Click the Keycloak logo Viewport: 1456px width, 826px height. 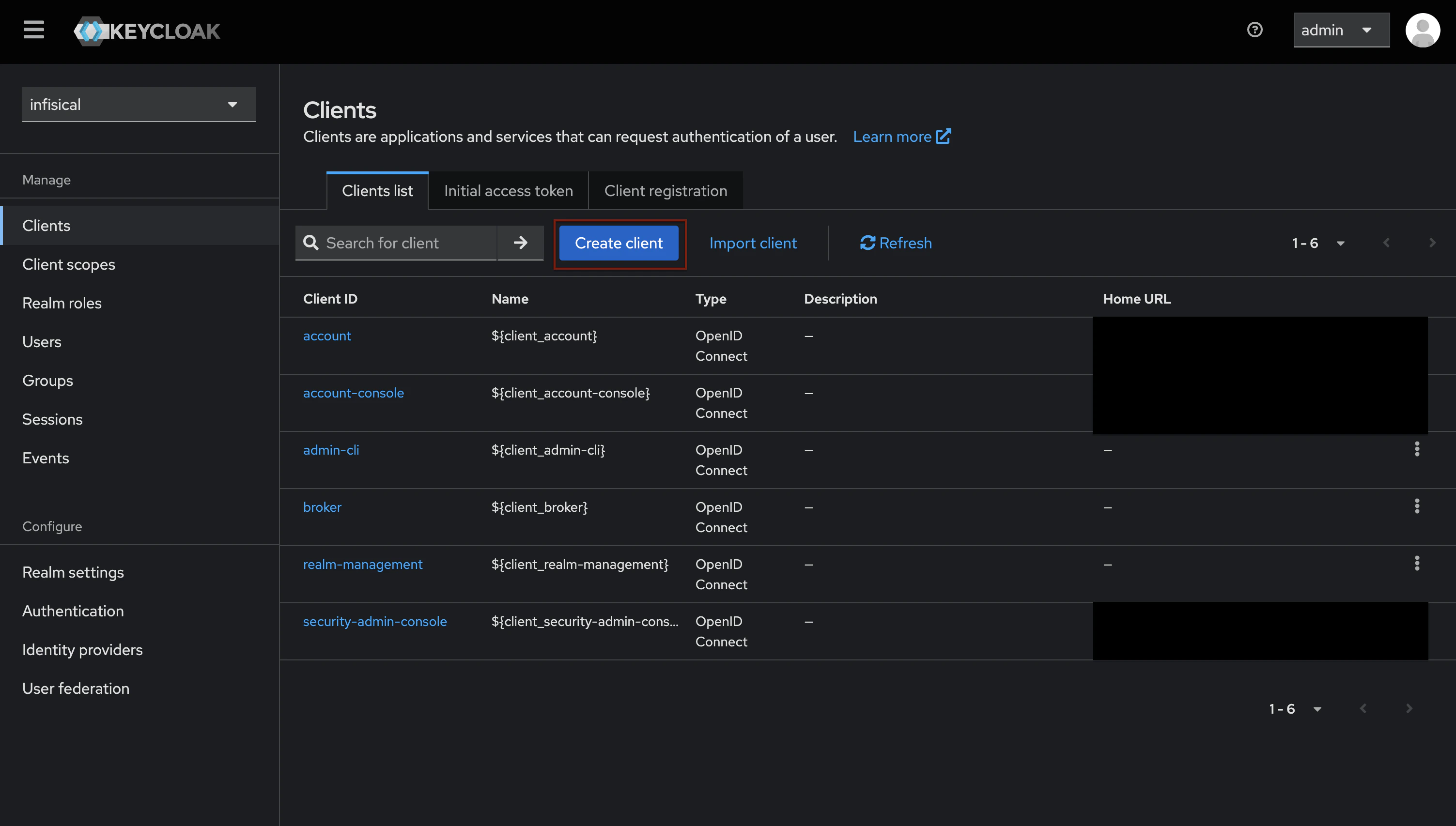click(147, 31)
